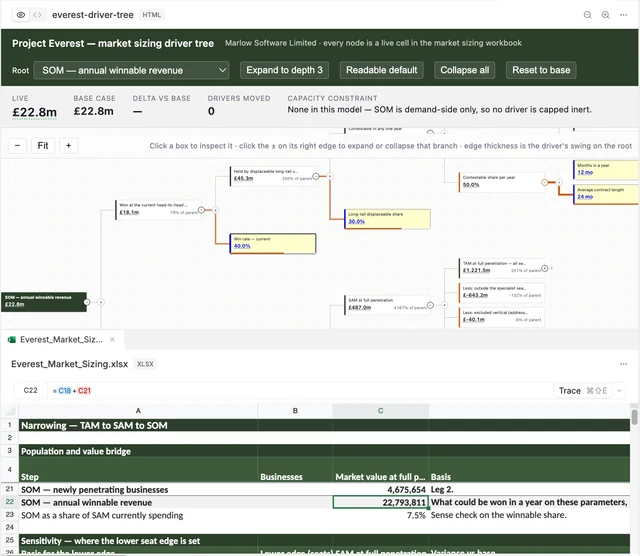
Task: Collapse the 'Won at the current head-to-head' branch
Action: point(201,210)
